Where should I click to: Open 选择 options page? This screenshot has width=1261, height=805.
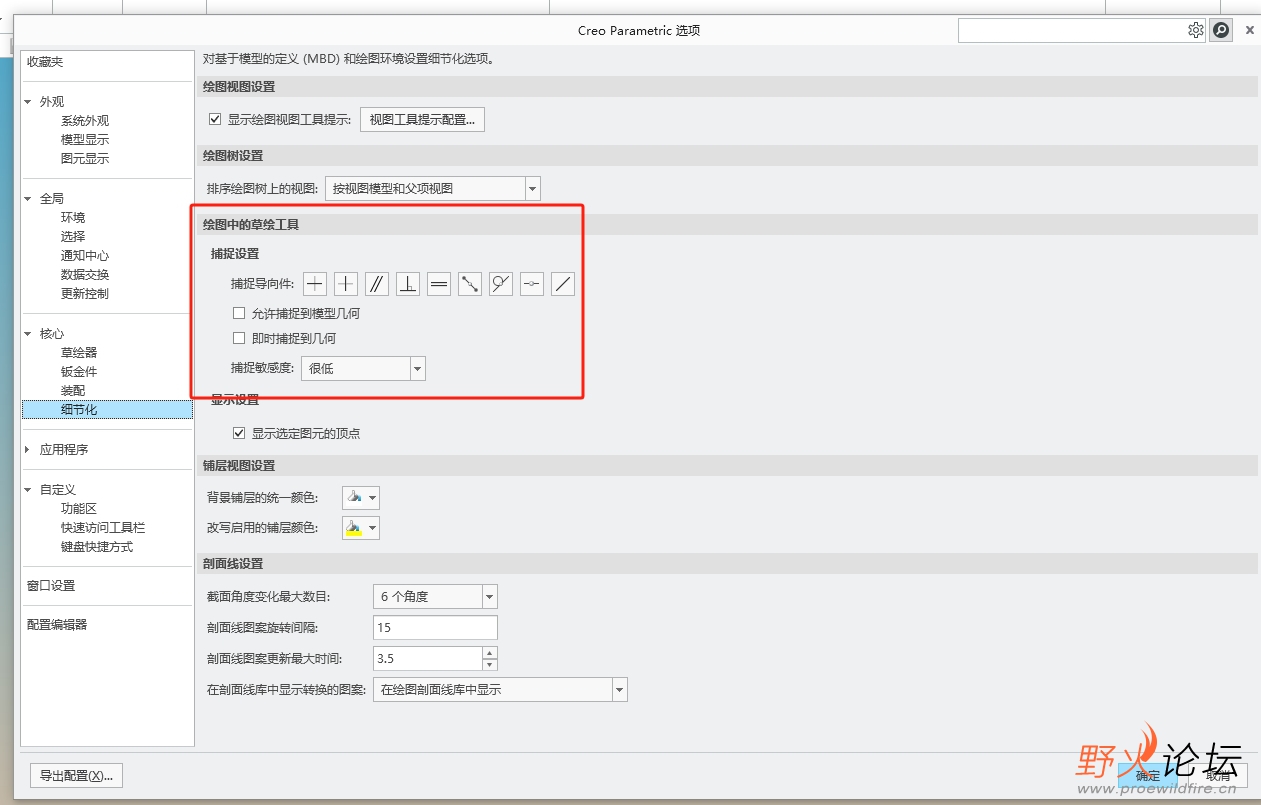(x=73, y=237)
